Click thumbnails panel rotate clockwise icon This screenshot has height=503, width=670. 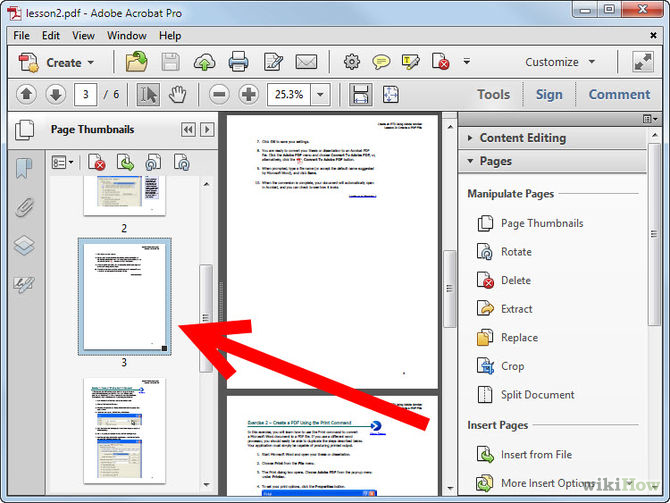tap(182, 162)
